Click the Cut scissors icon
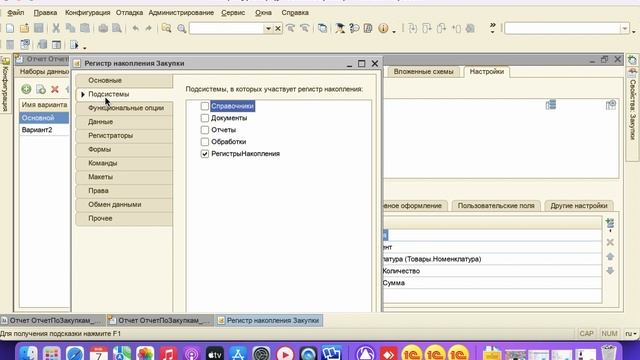 [56, 28]
